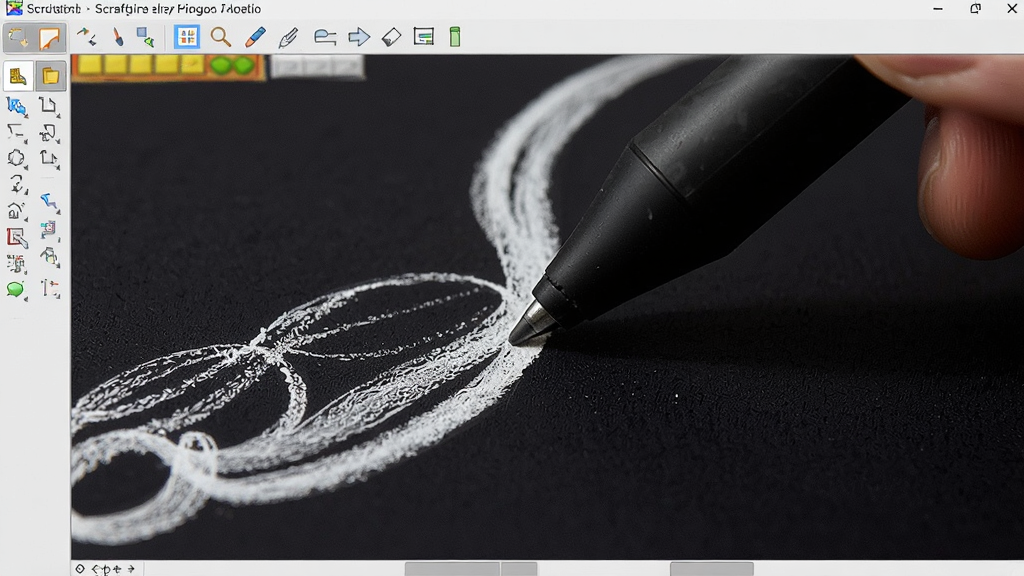1024x576 pixels.
Task: Minimize the application window
Action: 938,9
